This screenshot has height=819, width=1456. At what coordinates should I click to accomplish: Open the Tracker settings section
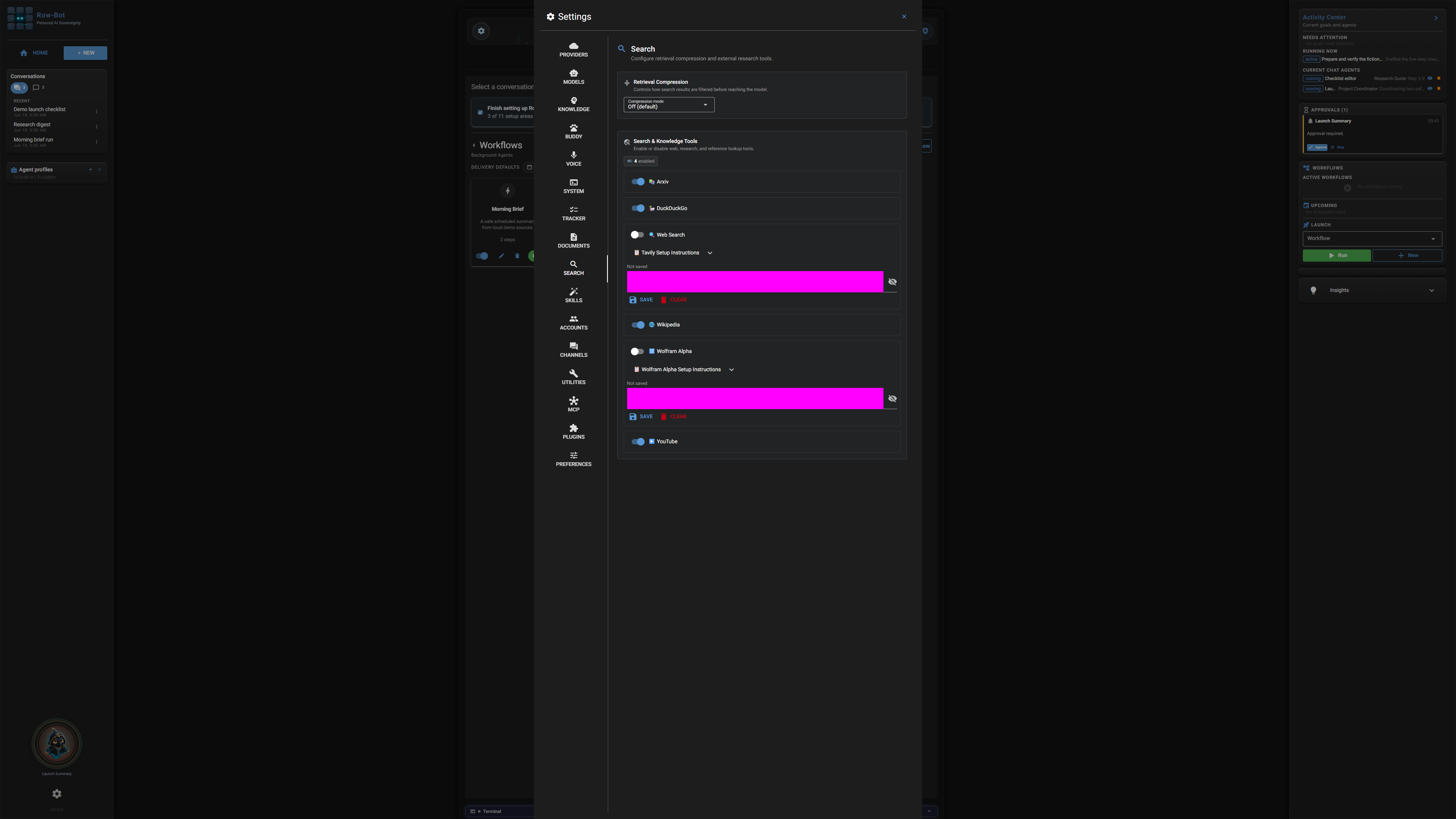tap(573, 213)
